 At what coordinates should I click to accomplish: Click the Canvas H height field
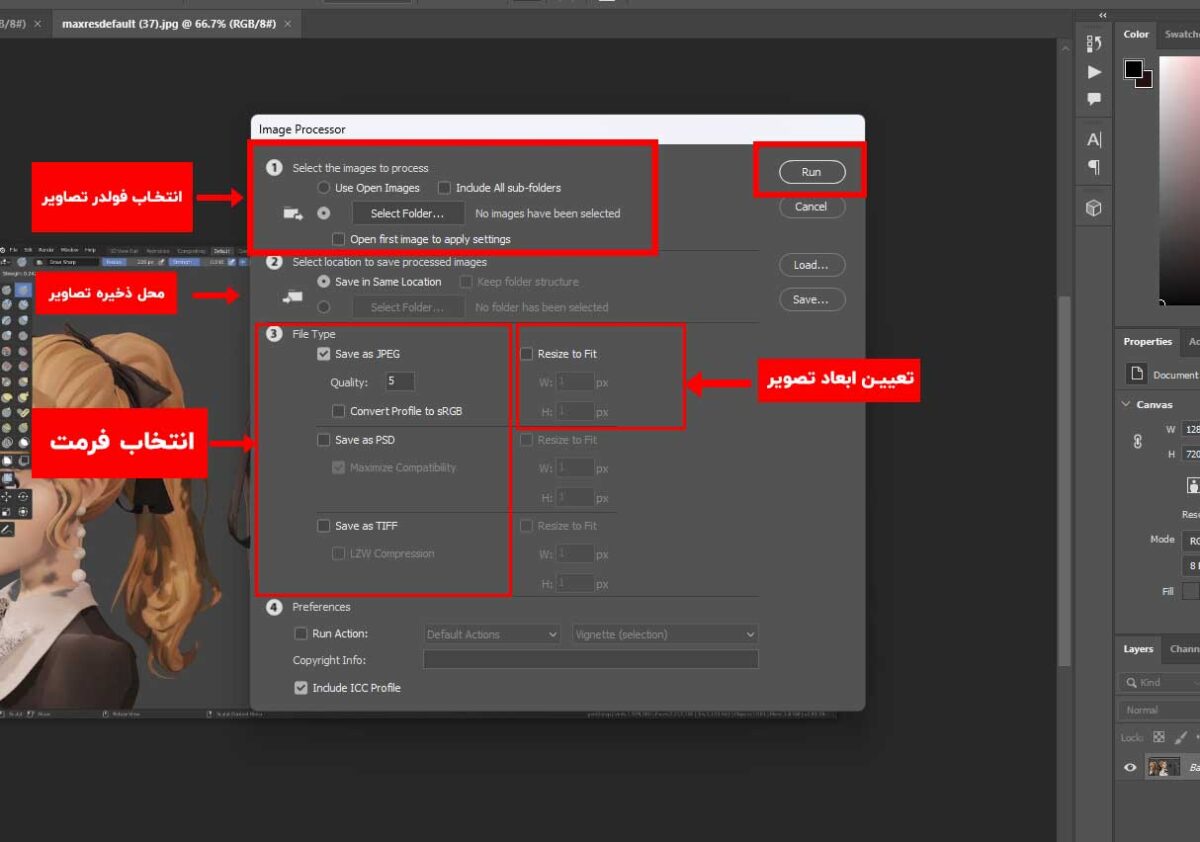(1191, 454)
